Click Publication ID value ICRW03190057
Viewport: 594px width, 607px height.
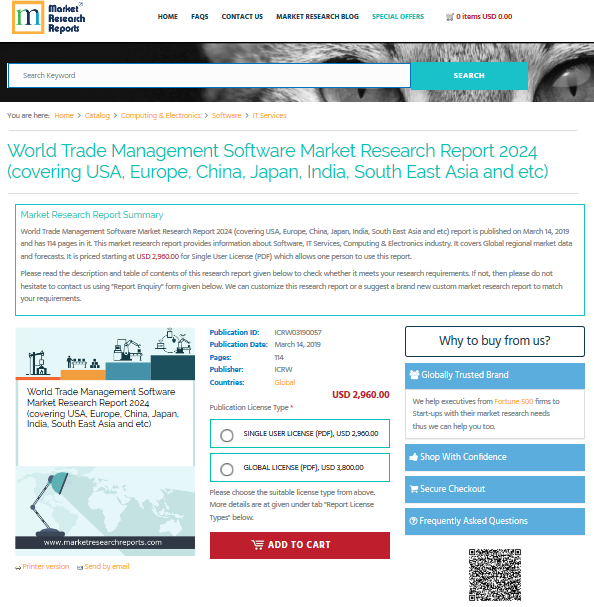298,333
